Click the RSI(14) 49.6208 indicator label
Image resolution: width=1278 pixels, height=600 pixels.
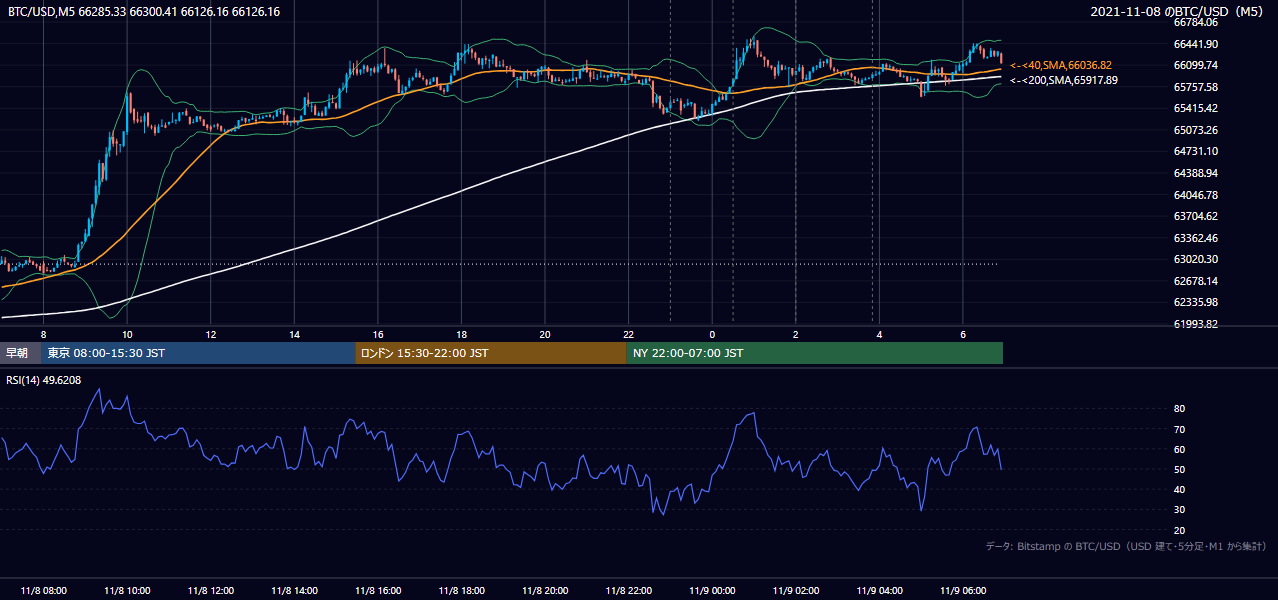45,380
